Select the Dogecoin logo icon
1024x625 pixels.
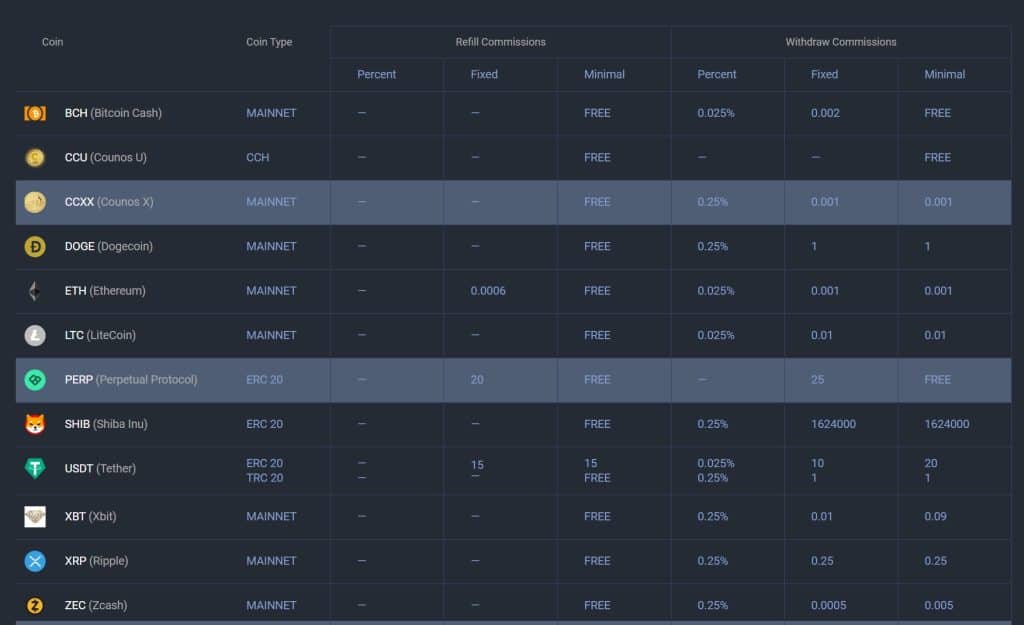pyautogui.click(x=35, y=246)
